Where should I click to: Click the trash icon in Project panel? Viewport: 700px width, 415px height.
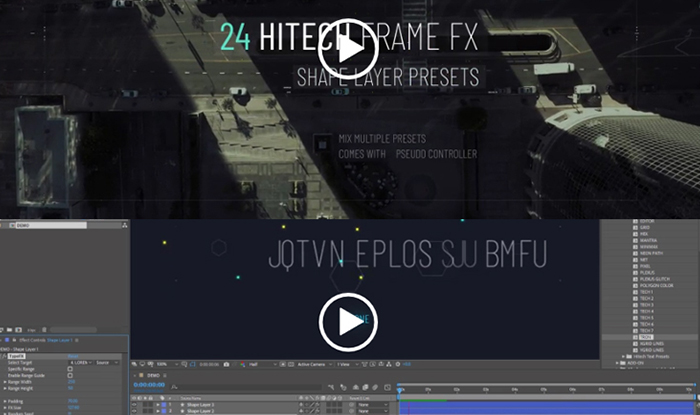(x=44, y=330)
